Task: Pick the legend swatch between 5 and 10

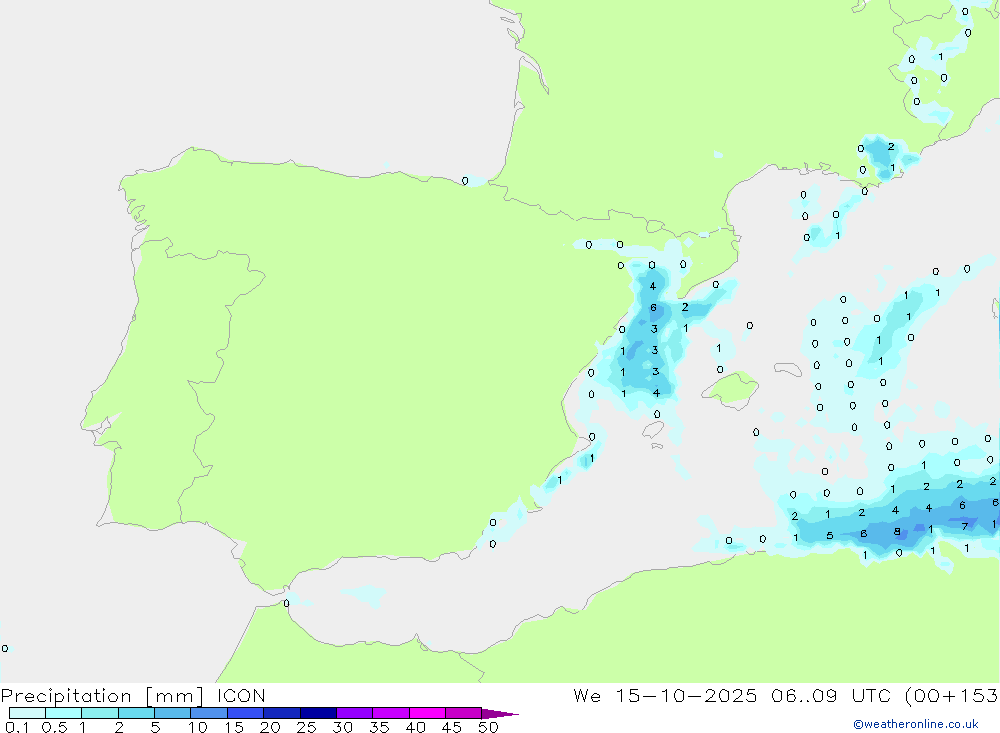Action: (x=172, y=713)
